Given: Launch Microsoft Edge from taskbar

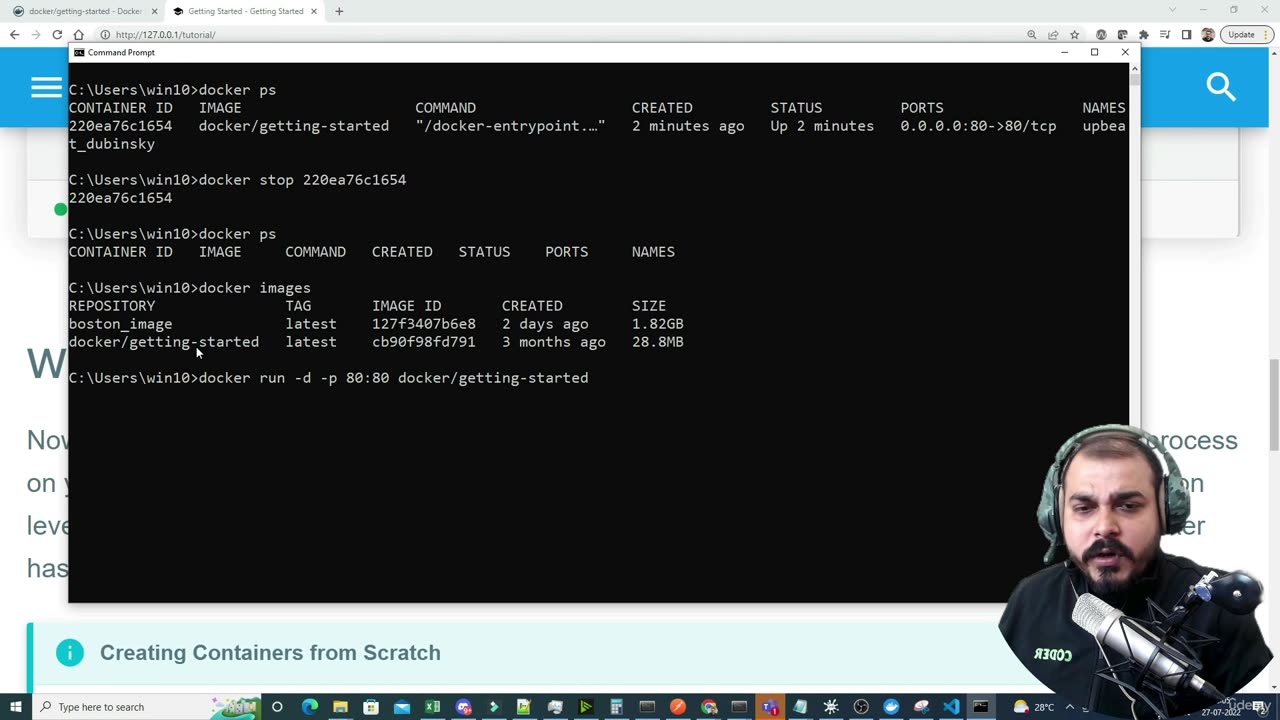Looking at the screenshot, I should pyautogui.click(x=309, y=707).
